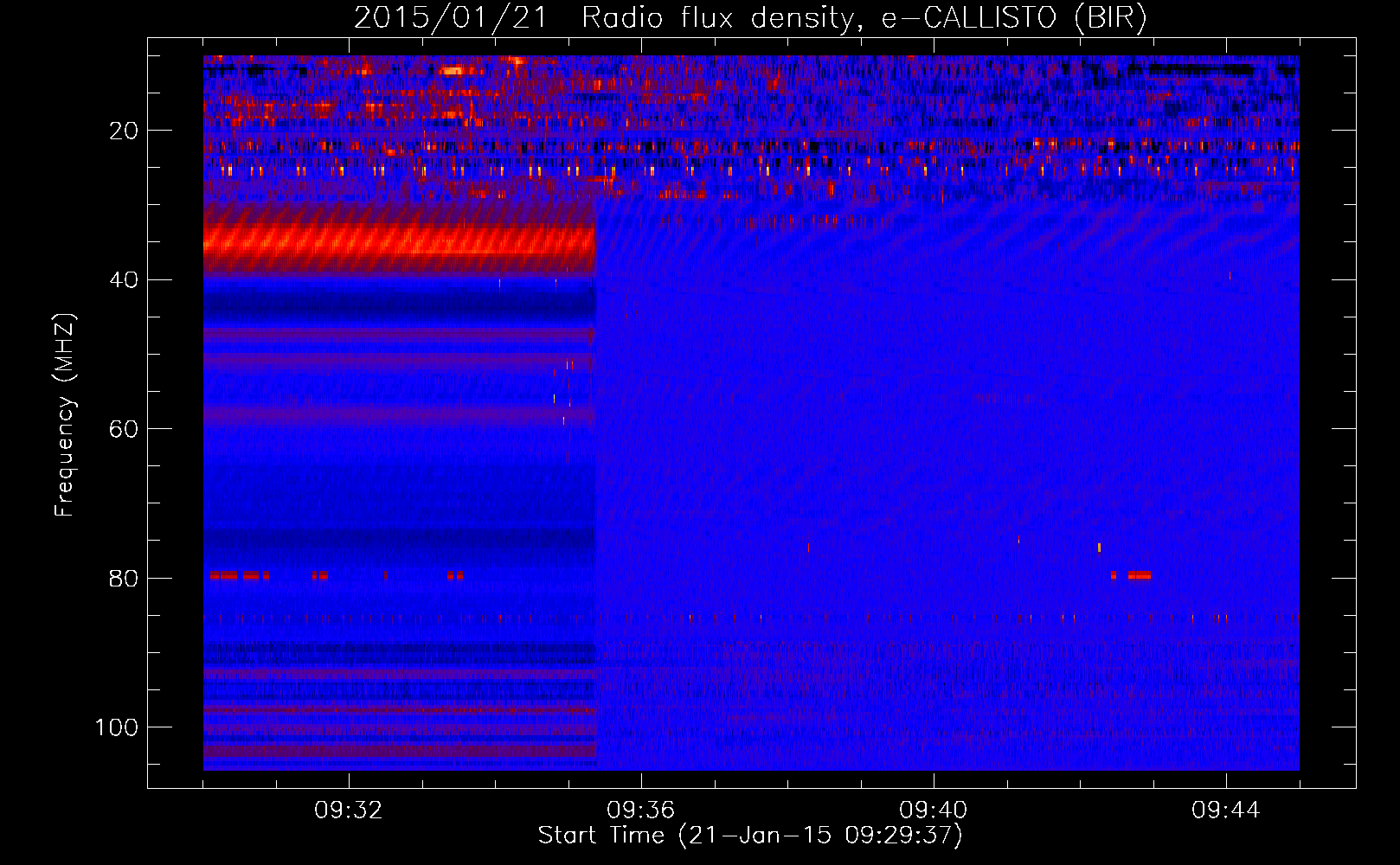Click the 80 frequency tick label

click(x=124, y=578)
